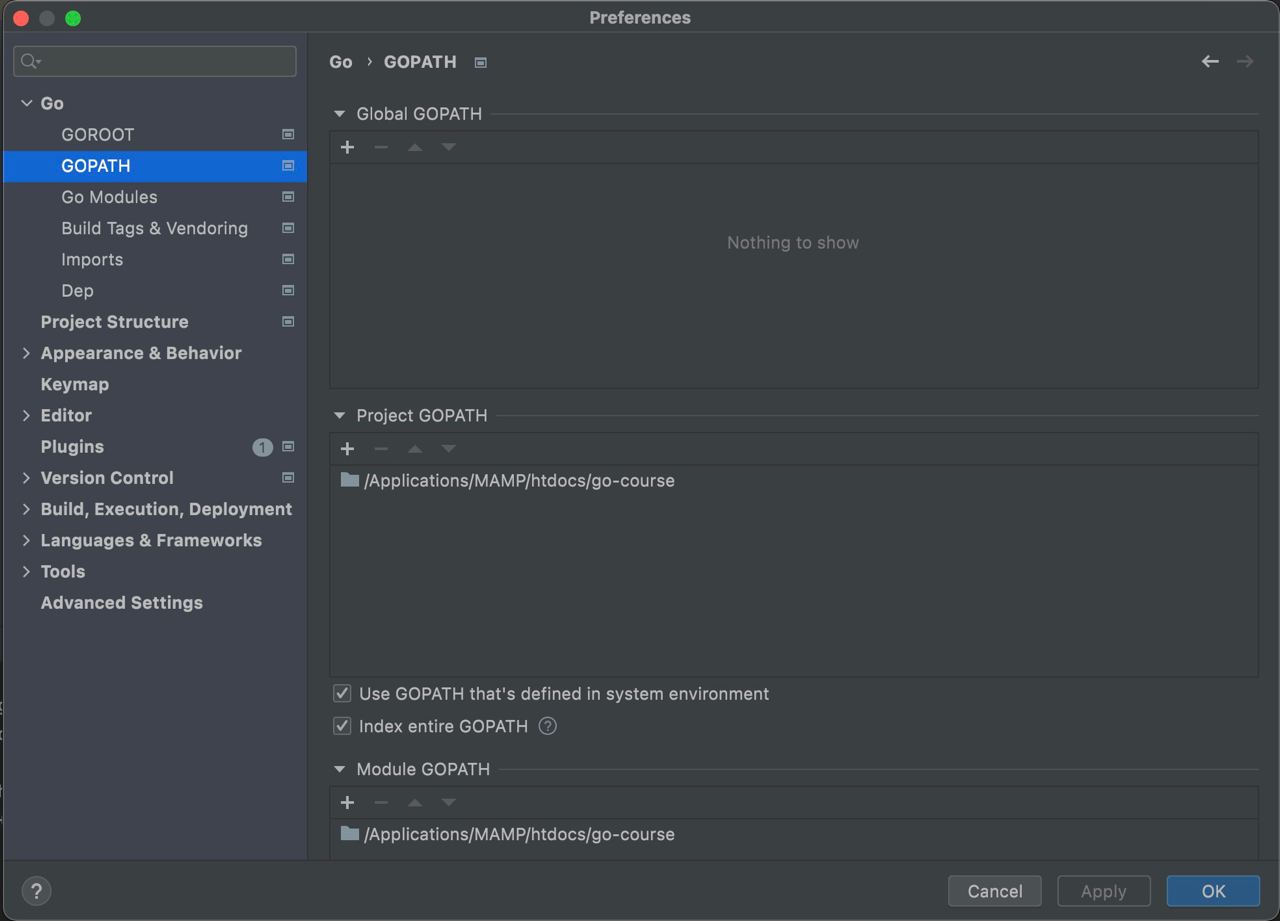Click the Plugins update badge
This screenshot has height=921, width=1280.
click(262, 447)
